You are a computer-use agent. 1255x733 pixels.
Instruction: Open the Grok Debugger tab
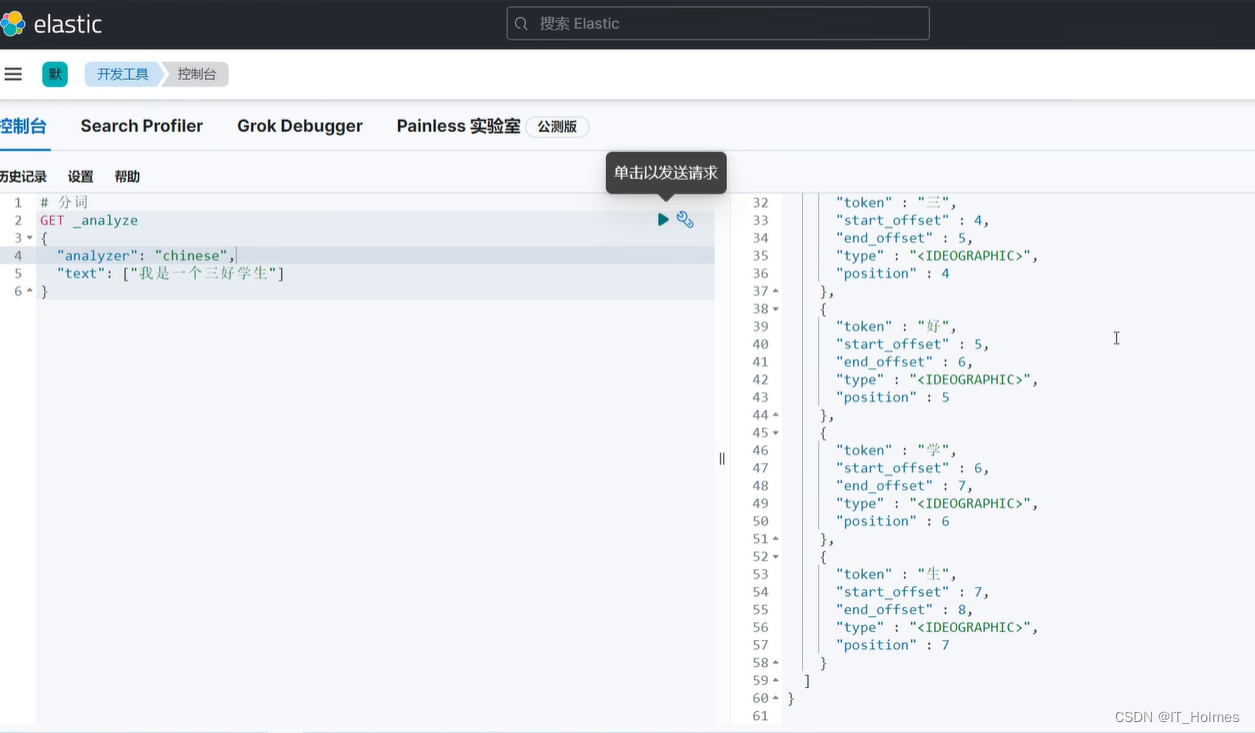pos(300,126)
